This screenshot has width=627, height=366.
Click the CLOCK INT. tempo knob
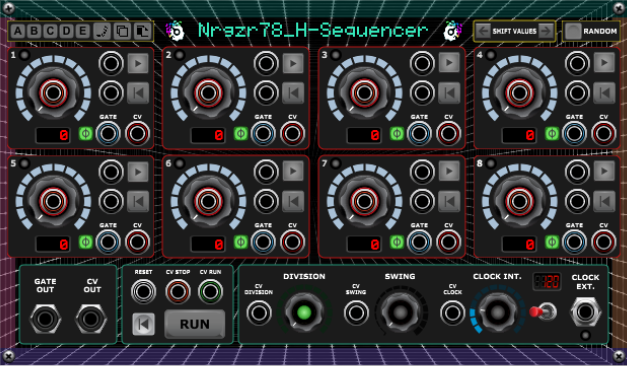tap(497, 311)
